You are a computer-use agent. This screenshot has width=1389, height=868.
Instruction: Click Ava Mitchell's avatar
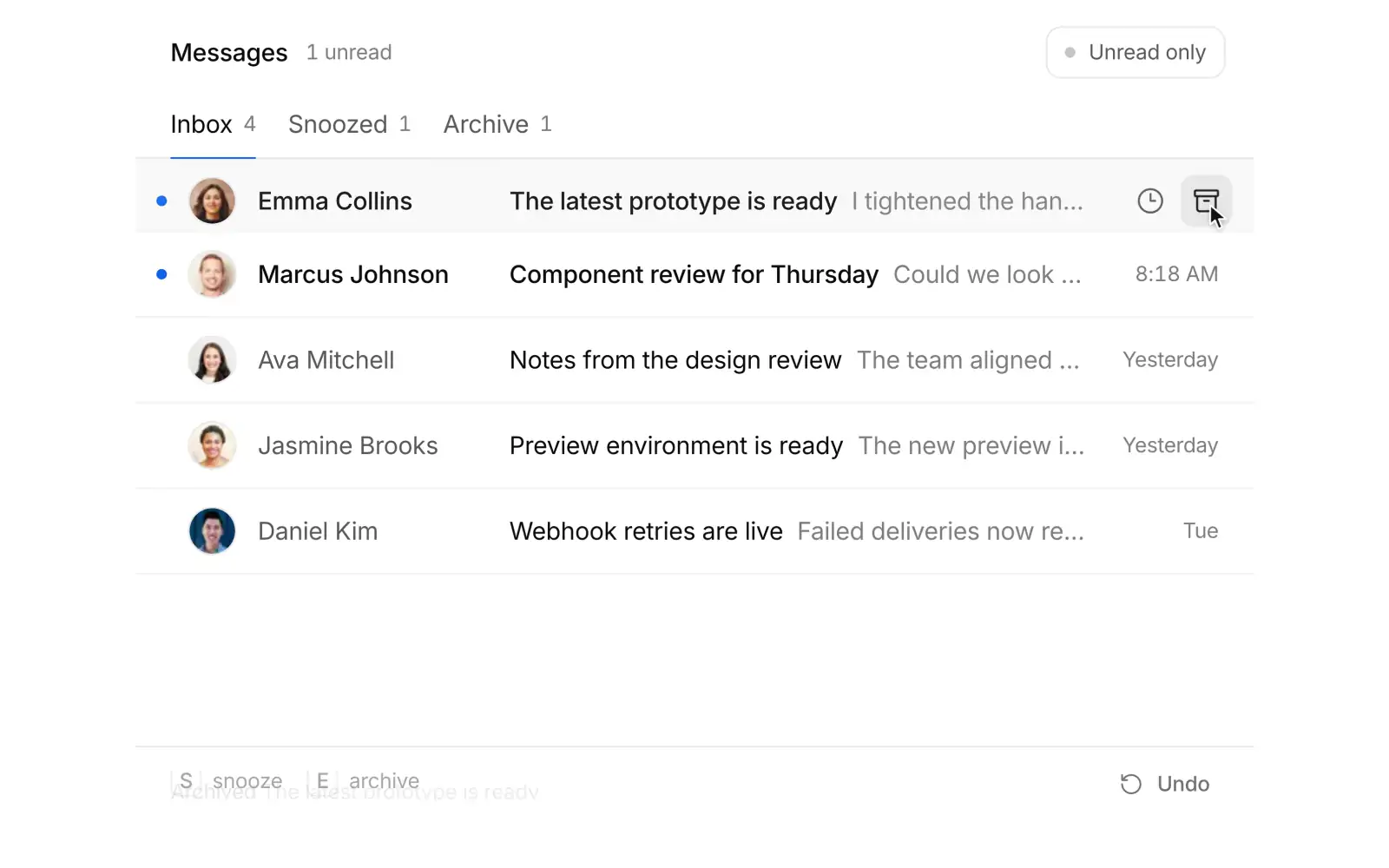coord(212,360)
